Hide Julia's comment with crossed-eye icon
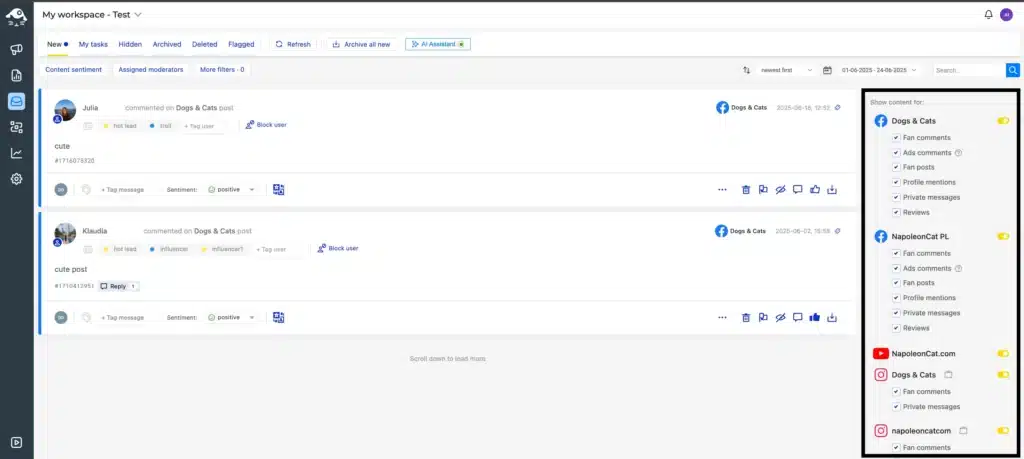Image resolution: width=1024 pixels, height=459 pixels. point(780,190)
